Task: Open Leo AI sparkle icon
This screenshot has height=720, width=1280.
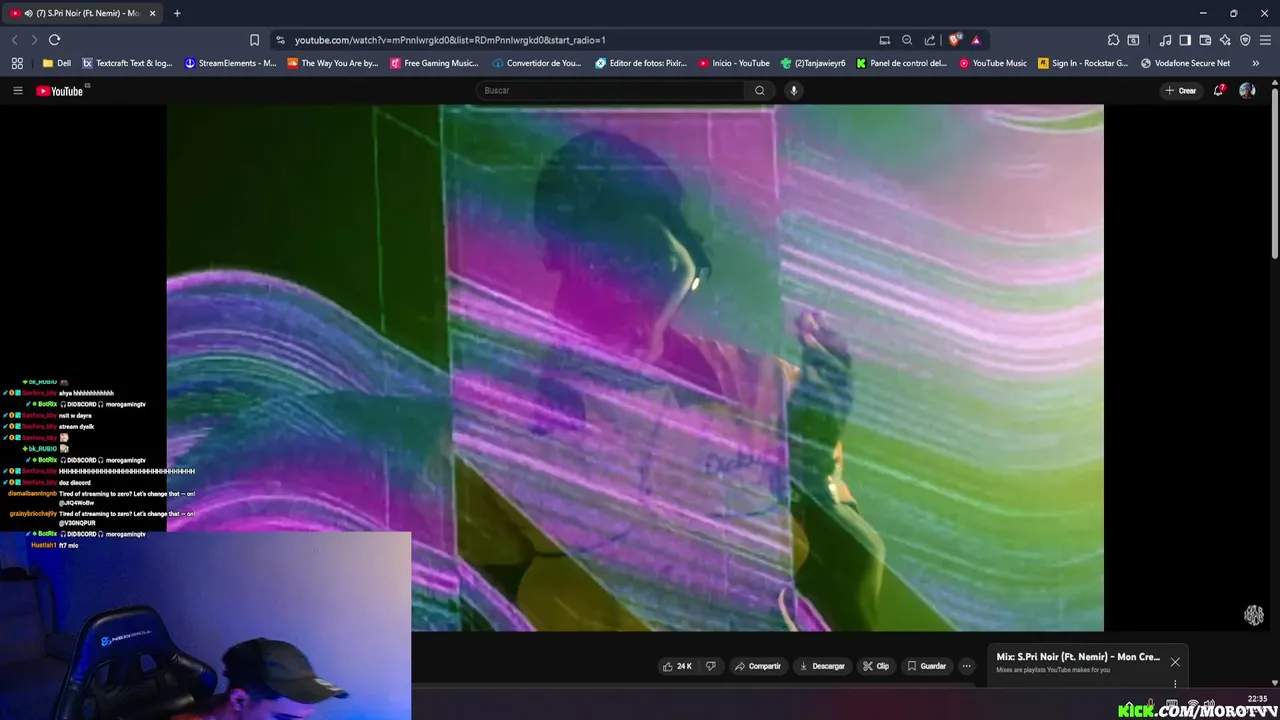Action: 1225,40
